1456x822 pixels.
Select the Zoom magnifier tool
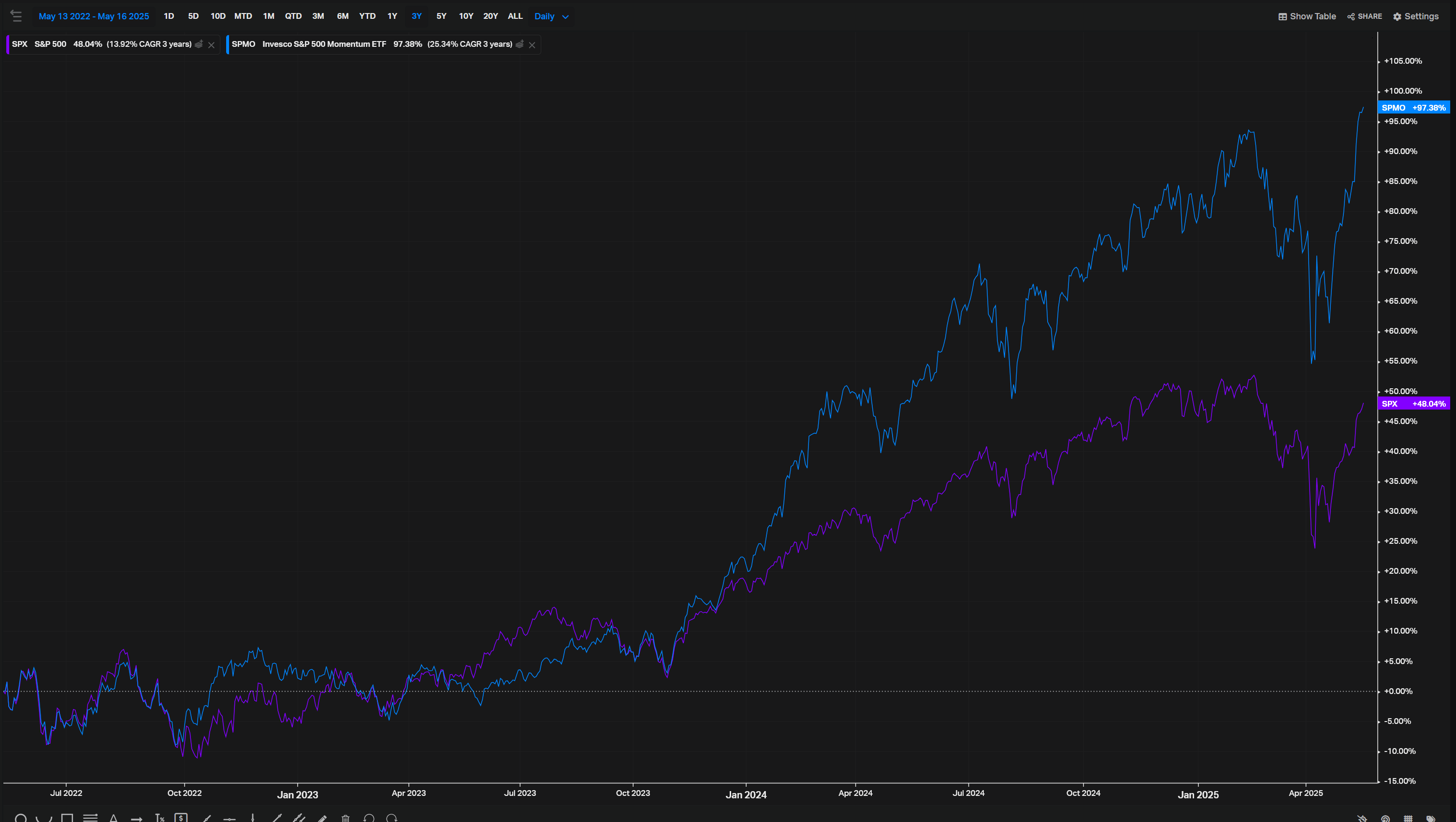point(21,818)
